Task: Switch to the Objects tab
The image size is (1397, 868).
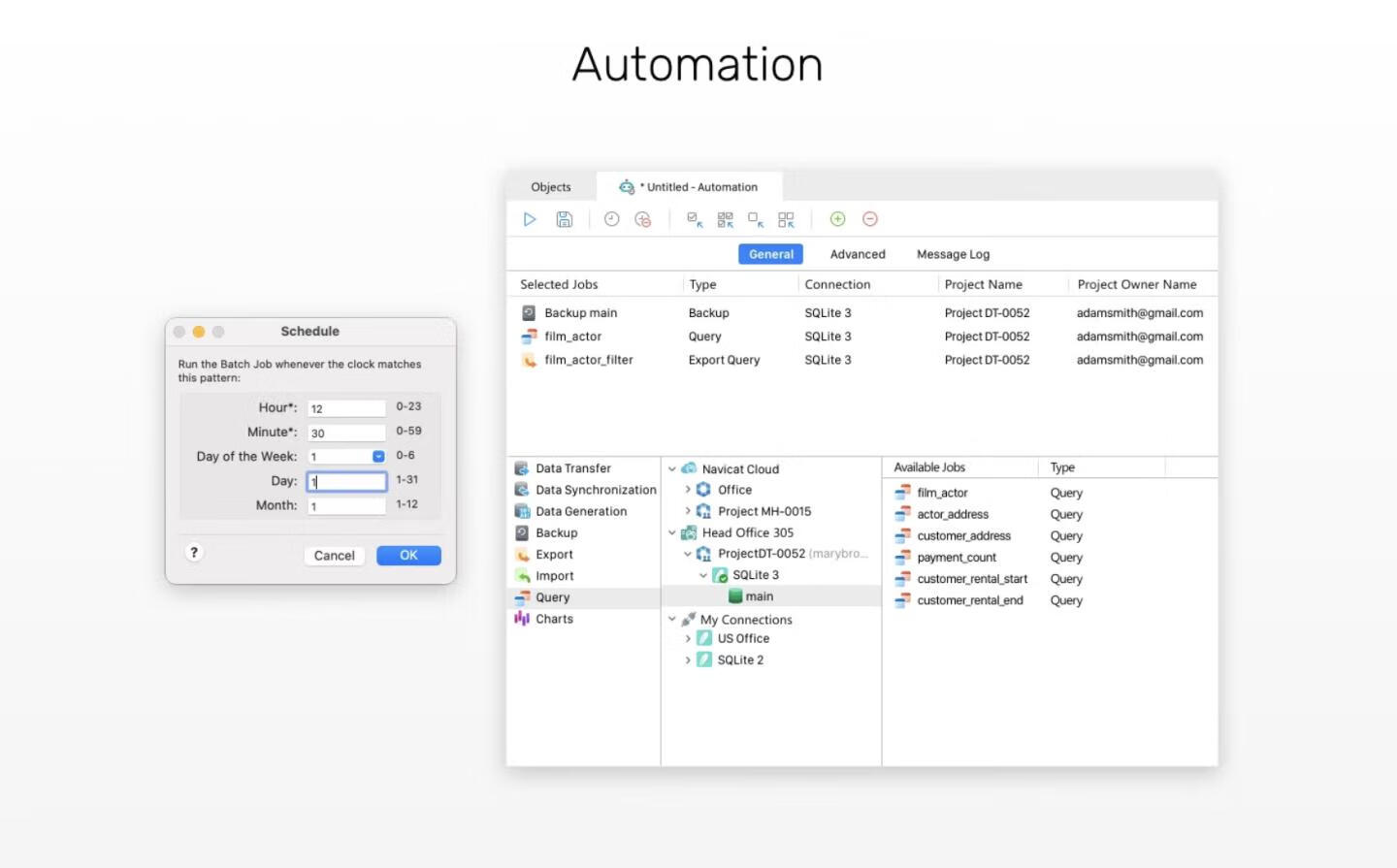Action: click(551, 187)
